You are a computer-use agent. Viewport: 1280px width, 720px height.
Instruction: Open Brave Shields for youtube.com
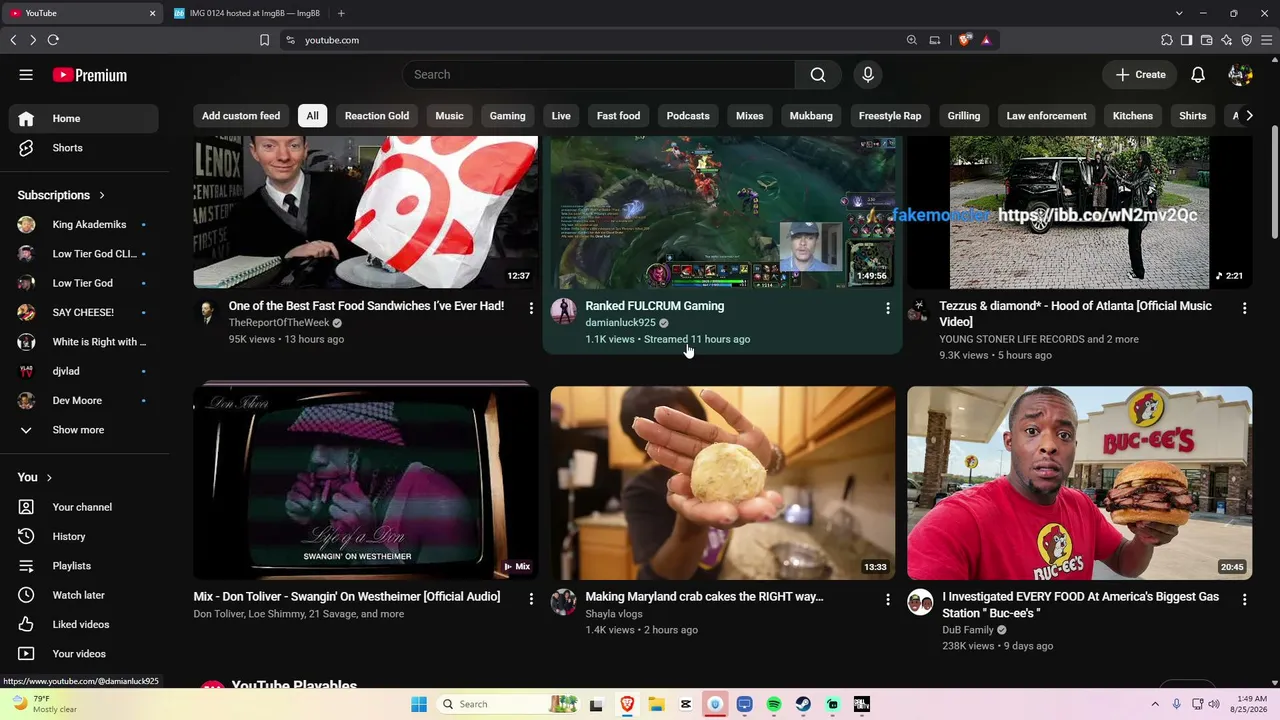point(965,40)
